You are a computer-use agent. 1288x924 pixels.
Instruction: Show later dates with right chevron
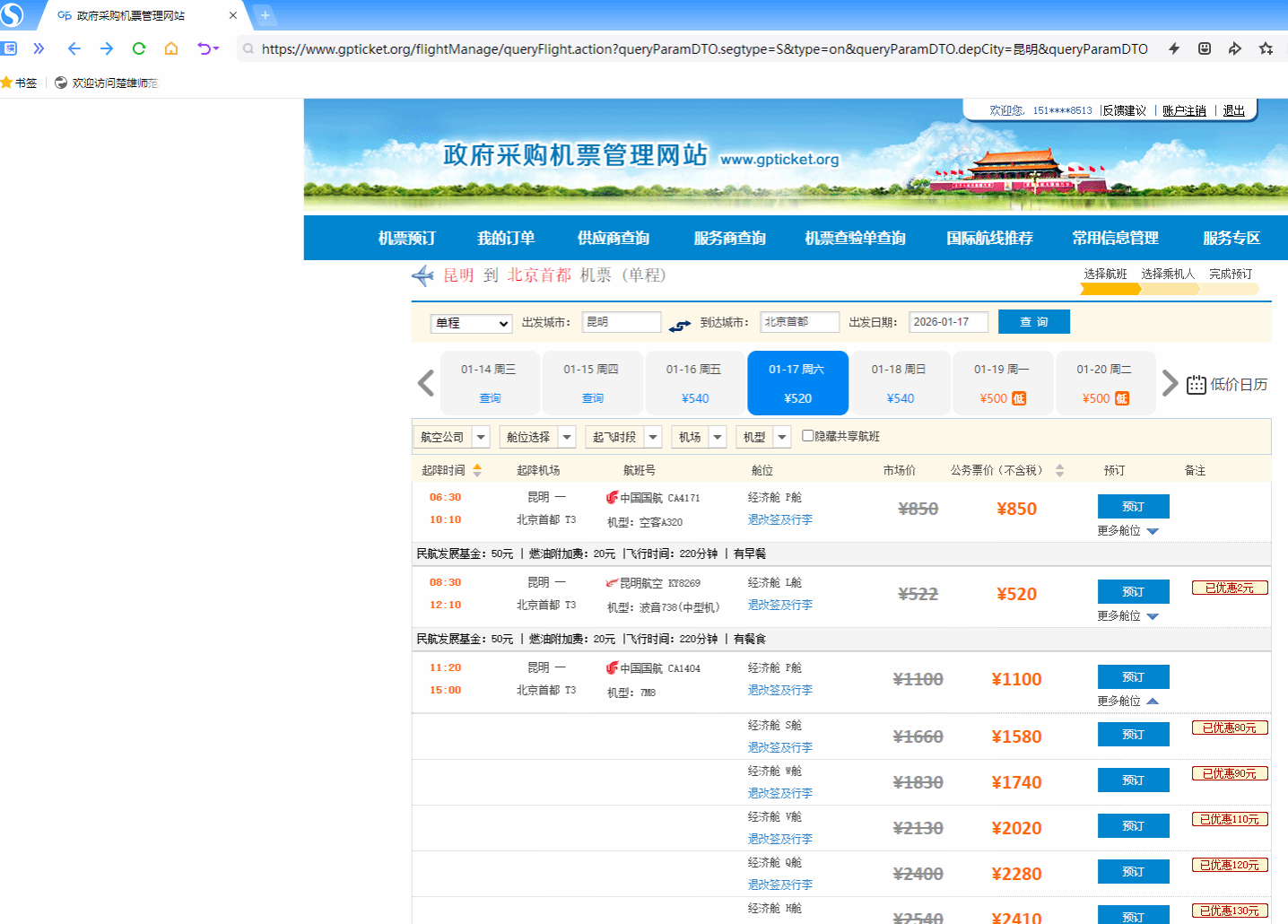coord(1170,383)
